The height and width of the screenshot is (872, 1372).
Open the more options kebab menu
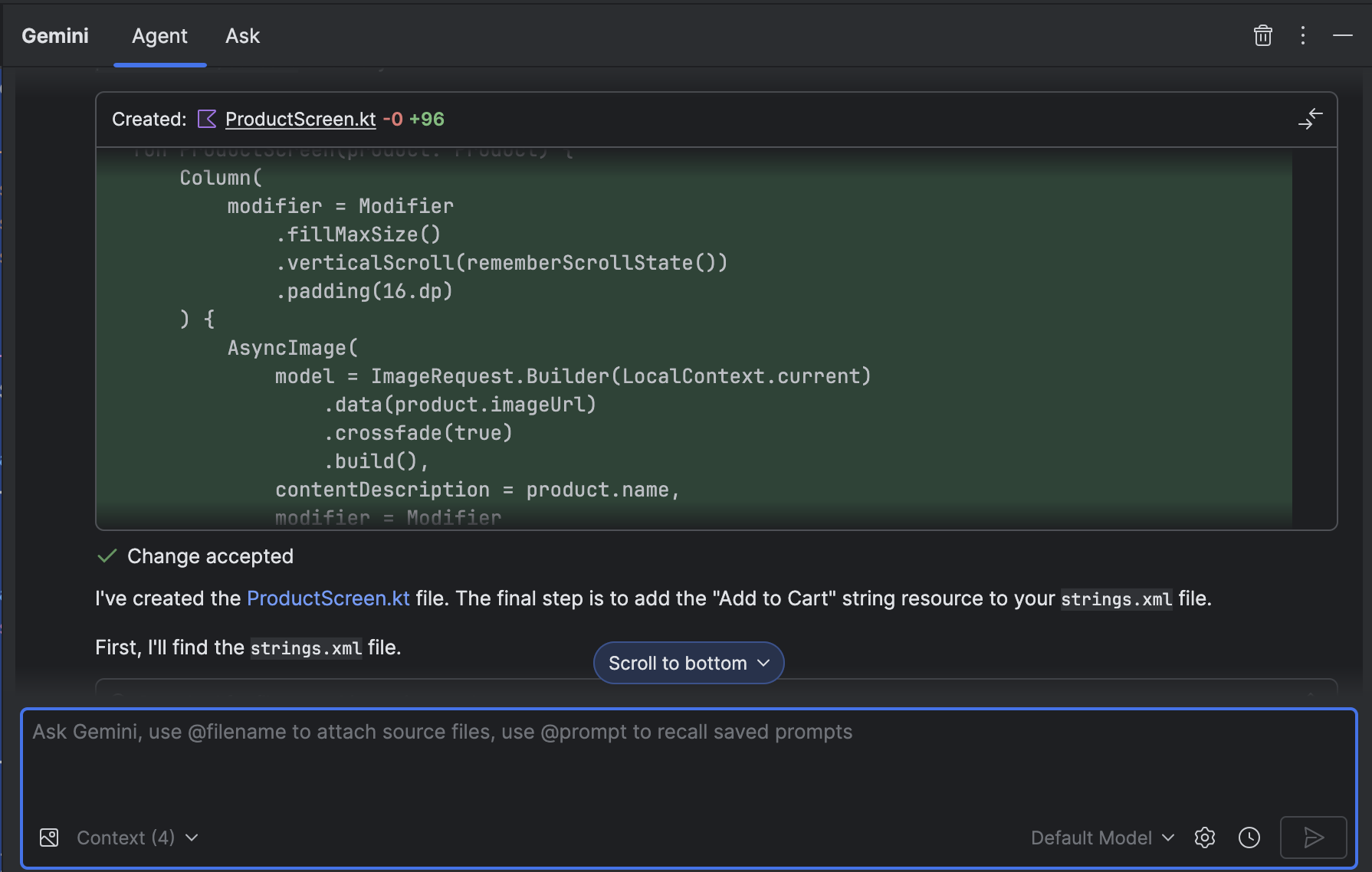click(x=1302, y=36)
